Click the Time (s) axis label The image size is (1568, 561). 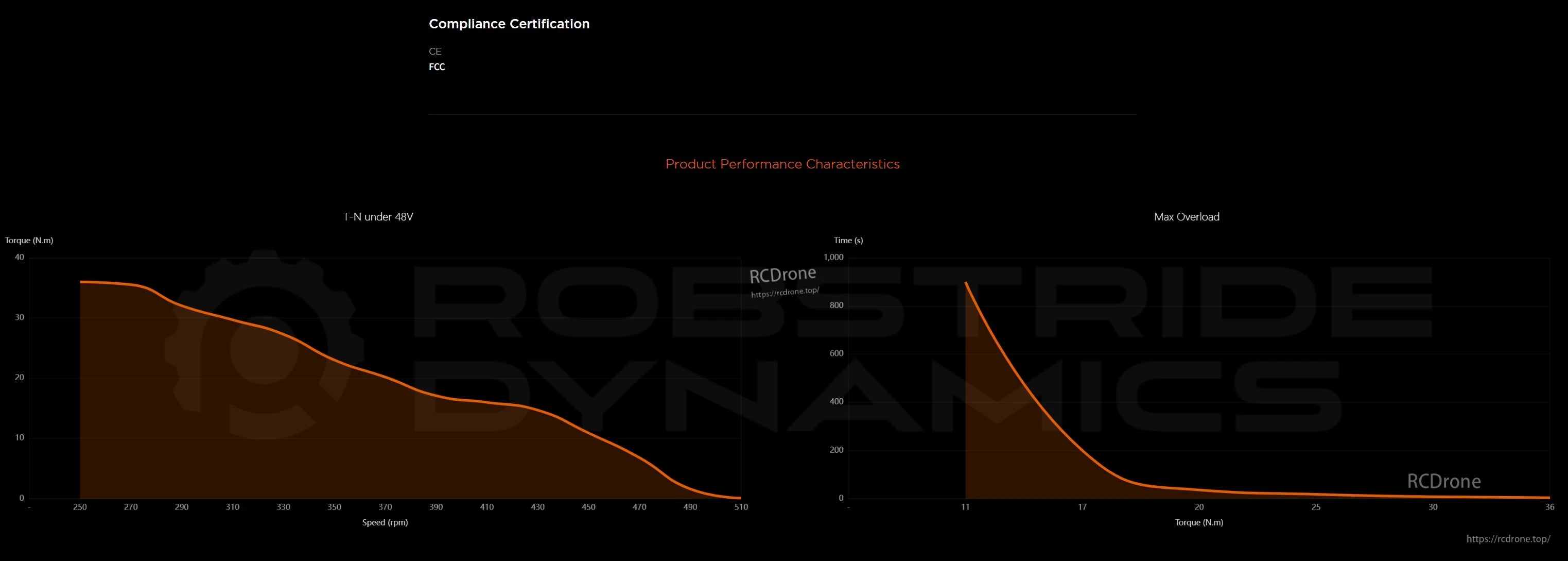click(848, 241)
